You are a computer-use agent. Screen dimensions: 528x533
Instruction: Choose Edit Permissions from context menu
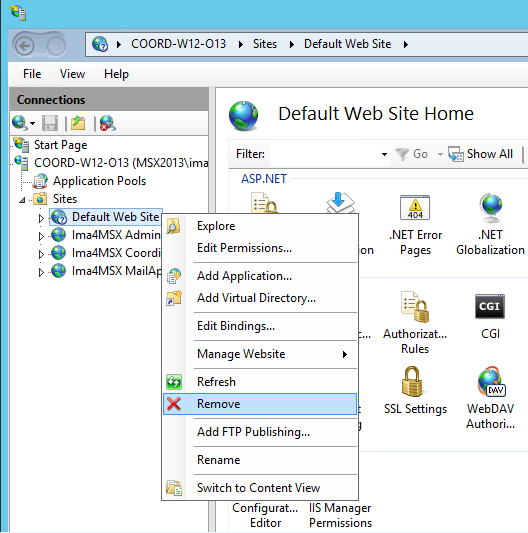[260, 248]
